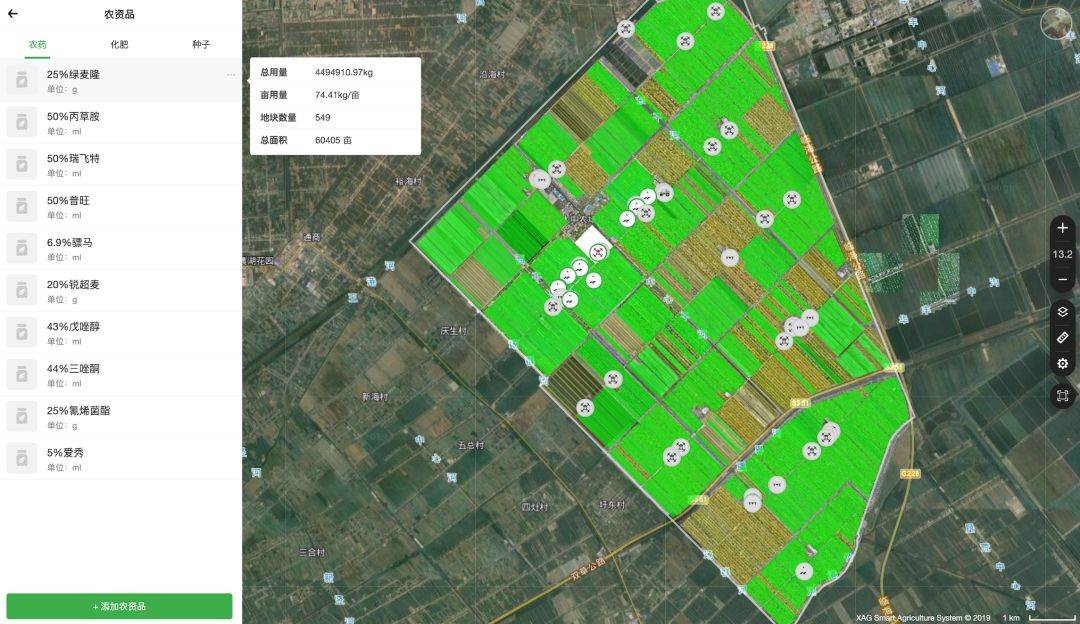Click the white highlighted field block on map
Screen dimensions: 1080x624
coord(595,246)
